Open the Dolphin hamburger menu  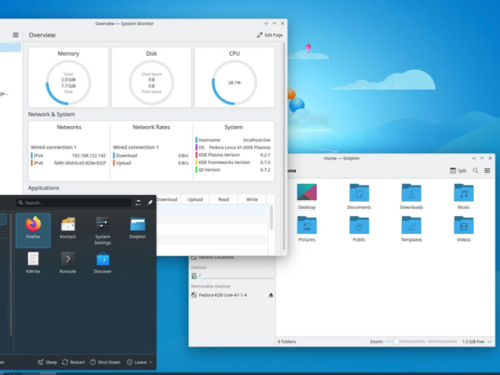coord(487,171)
